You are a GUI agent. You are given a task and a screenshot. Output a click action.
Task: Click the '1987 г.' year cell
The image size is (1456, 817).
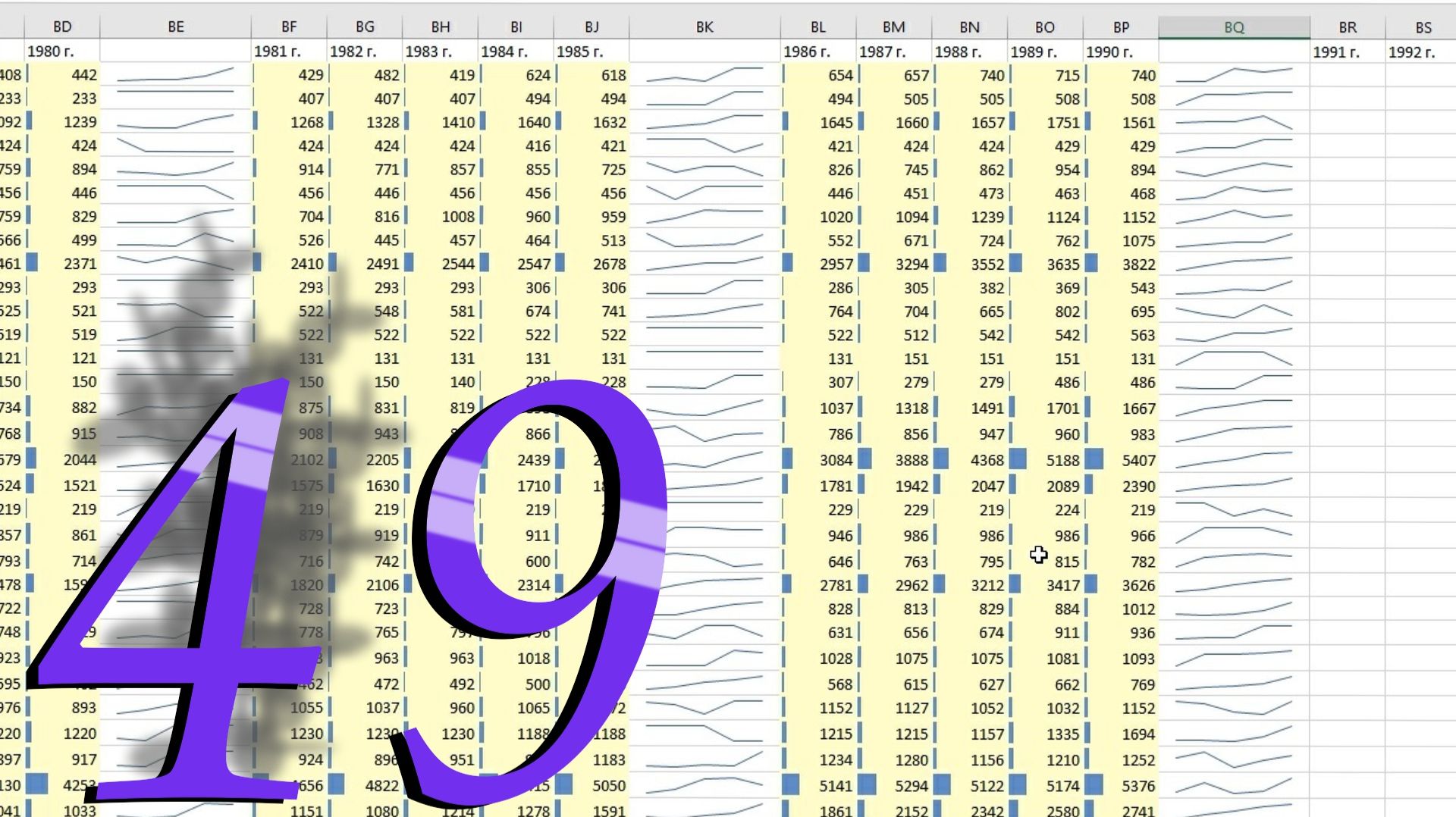coord(894,52)
